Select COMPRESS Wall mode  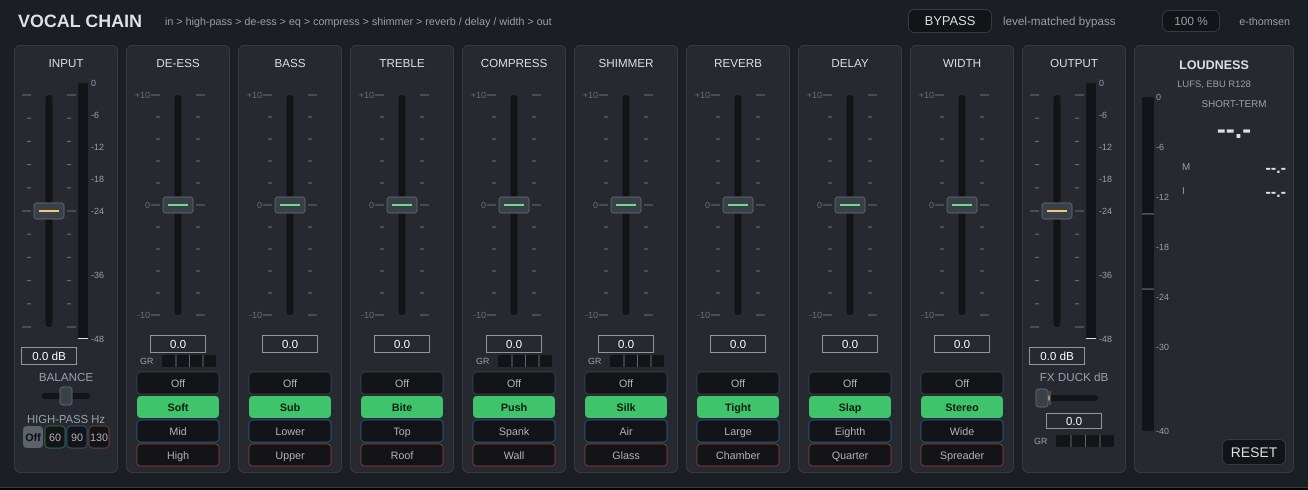pyautogui.click(x=514, y=455)
